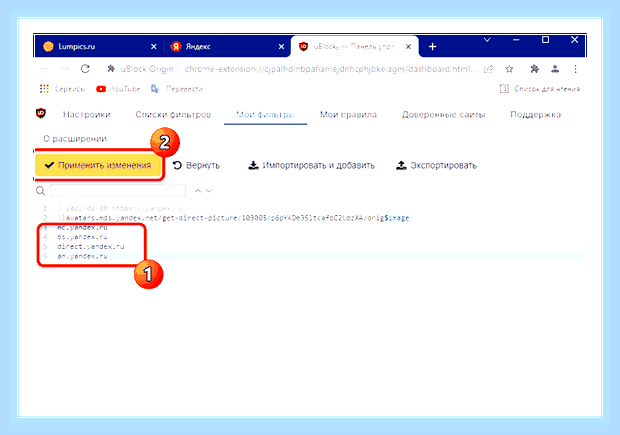
Task: Switch to the Lumpics.ru browser tab
Action: (98, 46)
